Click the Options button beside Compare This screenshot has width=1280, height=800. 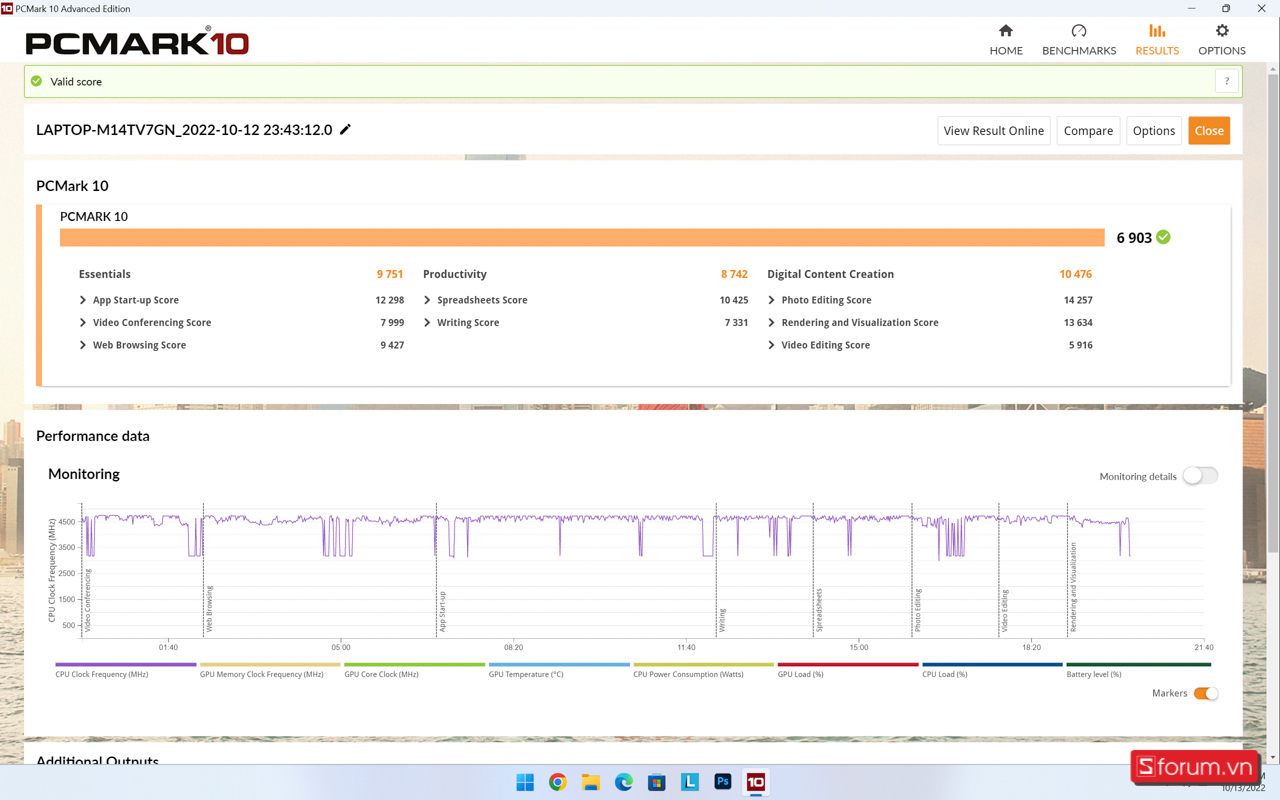click(x=1154, y=130)
